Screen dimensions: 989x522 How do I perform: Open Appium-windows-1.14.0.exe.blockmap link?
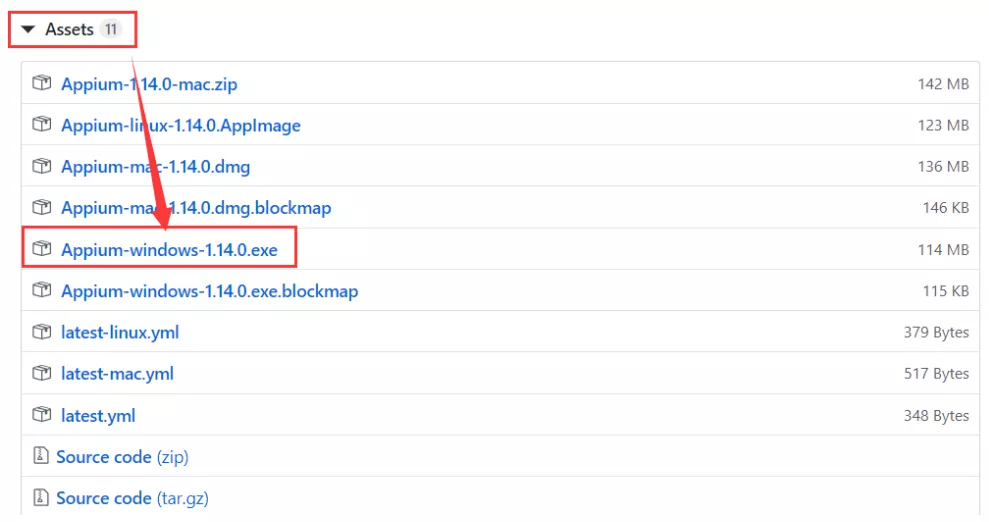coord(209,291)
